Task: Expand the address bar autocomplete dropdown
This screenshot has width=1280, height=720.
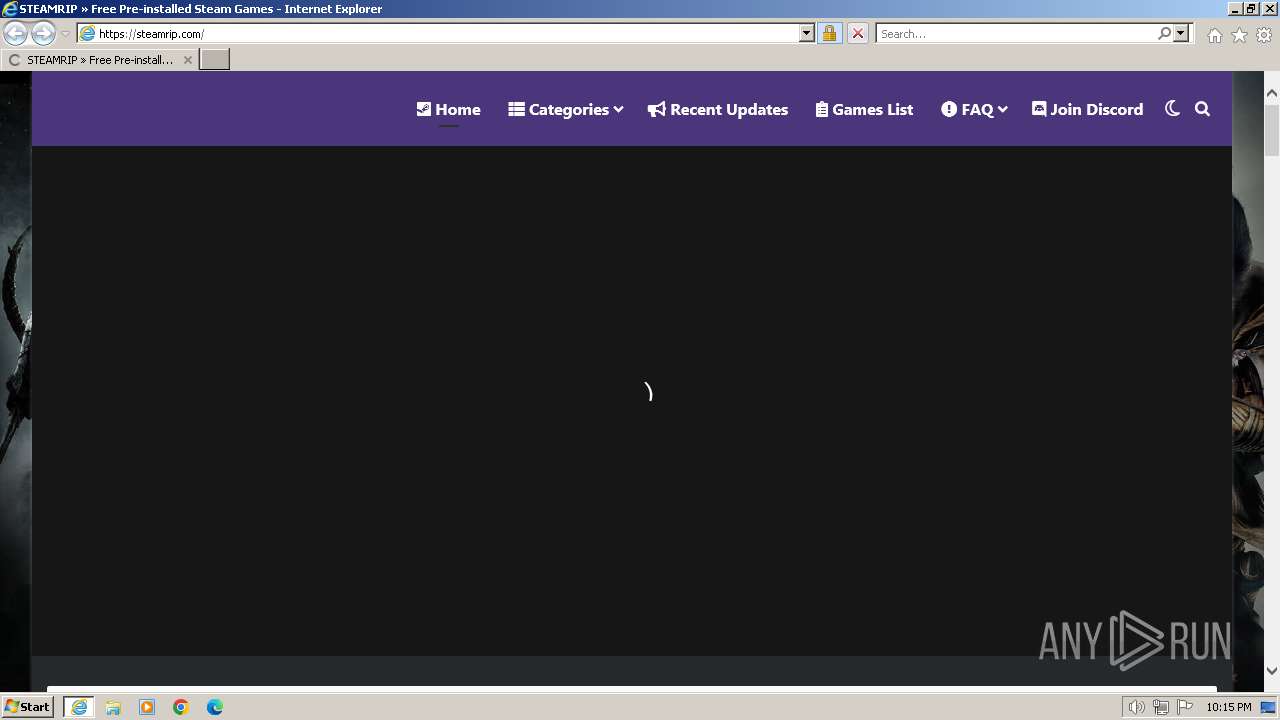Action: coord(807,34)
